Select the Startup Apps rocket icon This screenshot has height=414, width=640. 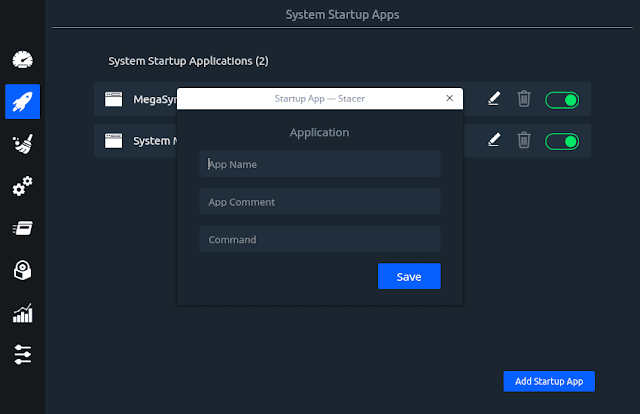tap(22, 100)
